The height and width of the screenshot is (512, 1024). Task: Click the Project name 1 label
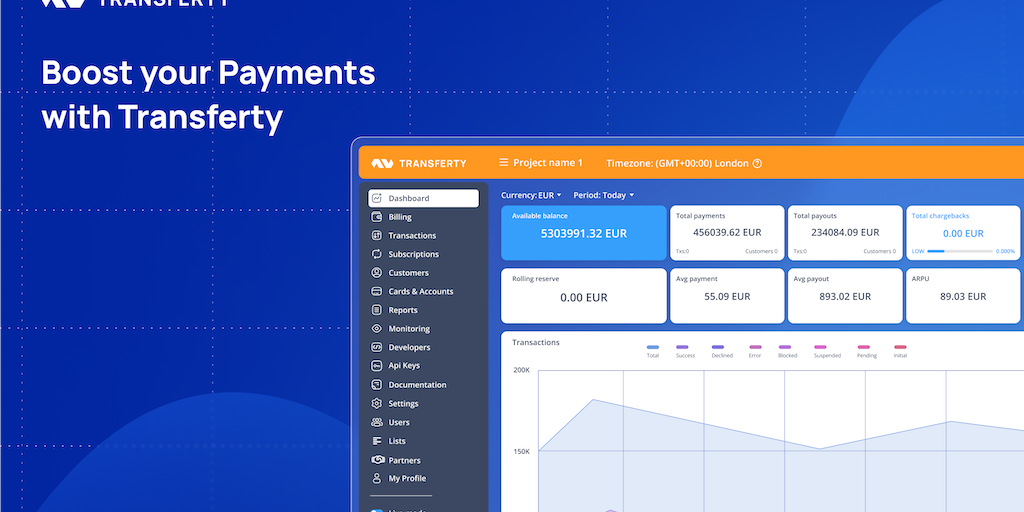click(x=548, y=163)
